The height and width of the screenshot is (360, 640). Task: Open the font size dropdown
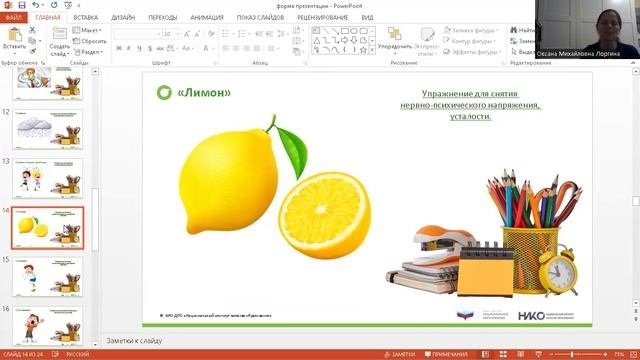point(178,34)
